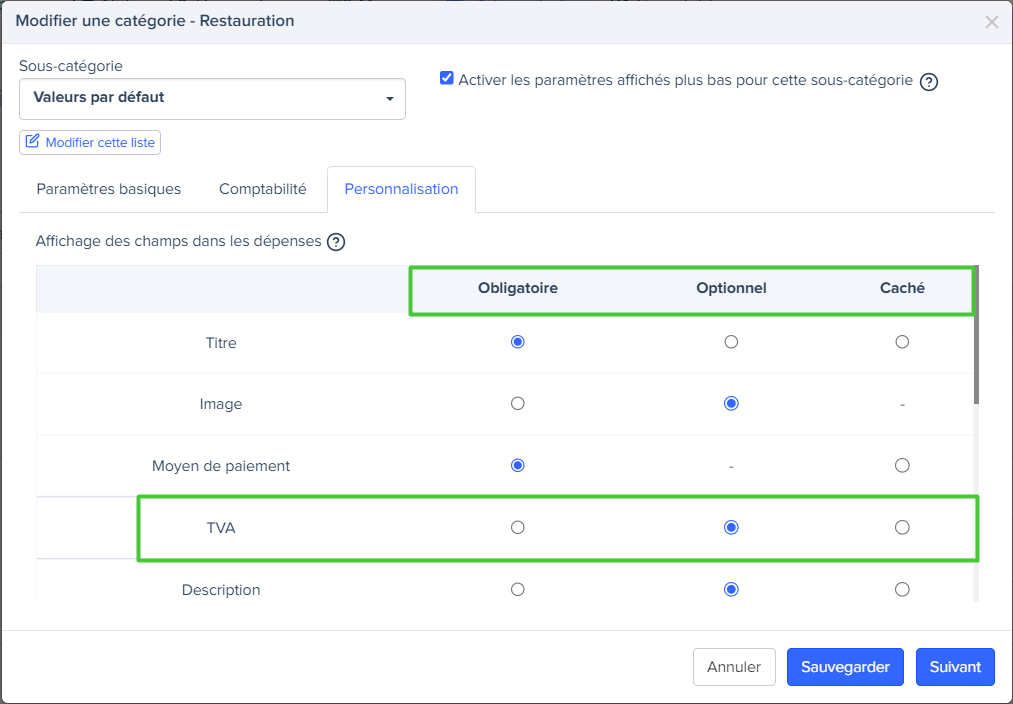The width and height of the screenshot is (1013, 704).
Task: Go to next step with Suivant
Action: coord(955,667)
